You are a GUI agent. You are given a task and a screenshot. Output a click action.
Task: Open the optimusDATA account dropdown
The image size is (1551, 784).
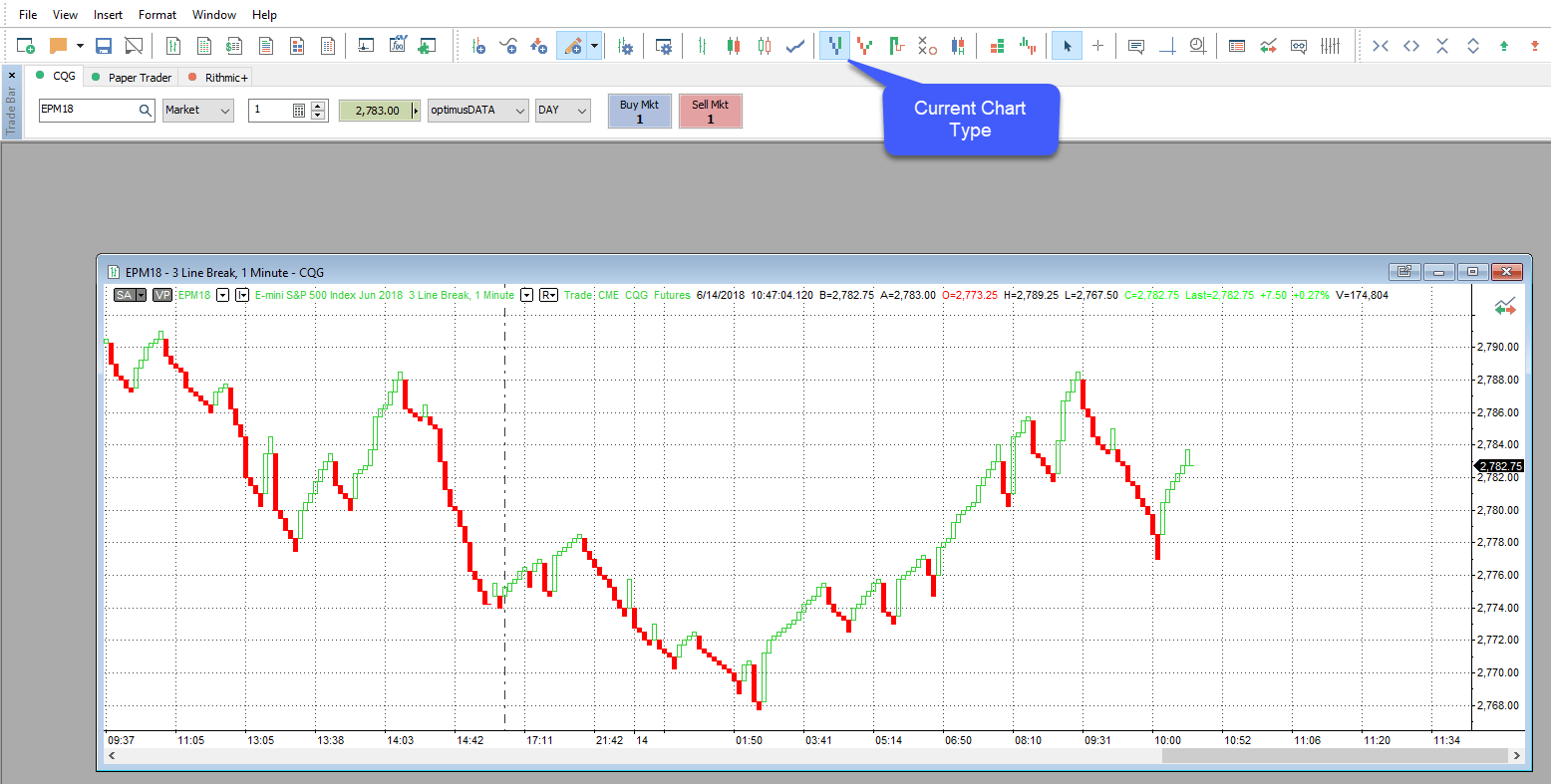point(478,111)
